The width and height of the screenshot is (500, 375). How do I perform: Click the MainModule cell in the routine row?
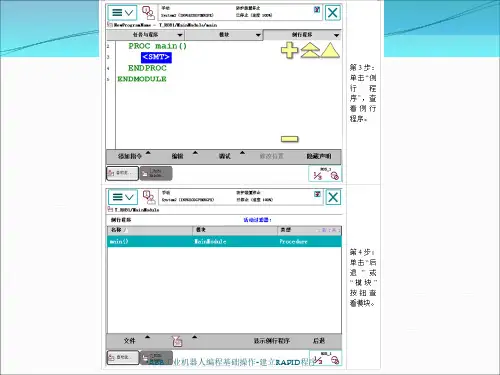pos(210,241)
